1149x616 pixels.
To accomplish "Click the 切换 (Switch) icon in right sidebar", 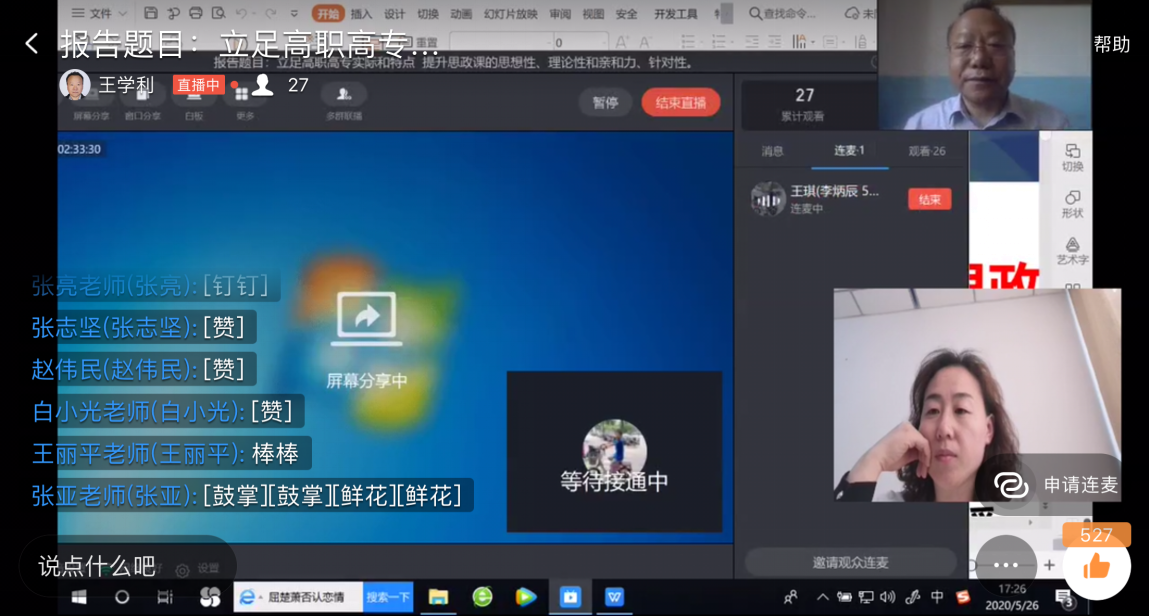I will click(x=1073, y=158).
